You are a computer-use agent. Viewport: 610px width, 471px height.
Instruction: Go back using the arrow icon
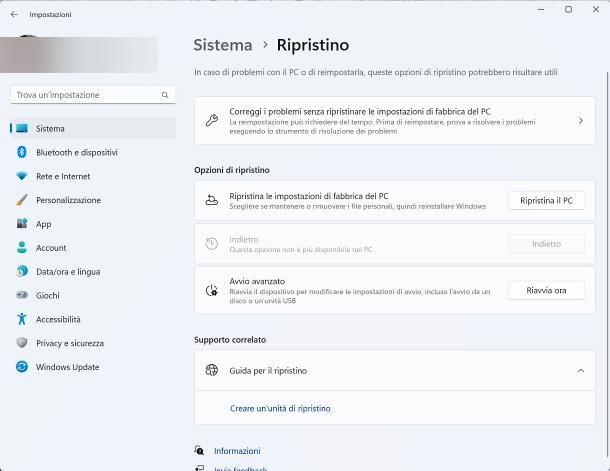[x=14, y=14]
